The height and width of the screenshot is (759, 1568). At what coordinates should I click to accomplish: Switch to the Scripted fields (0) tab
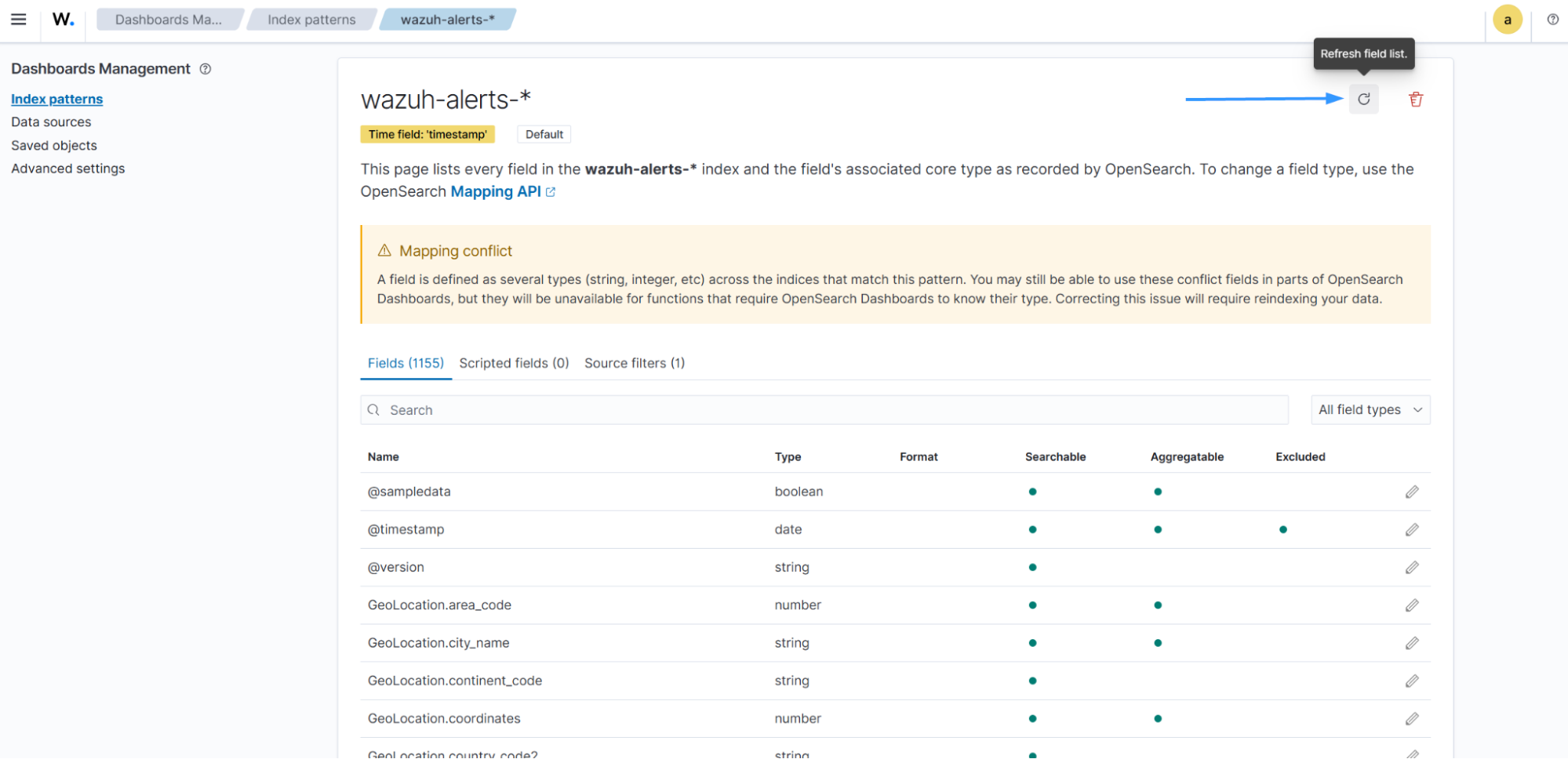(x=514, y=363)
